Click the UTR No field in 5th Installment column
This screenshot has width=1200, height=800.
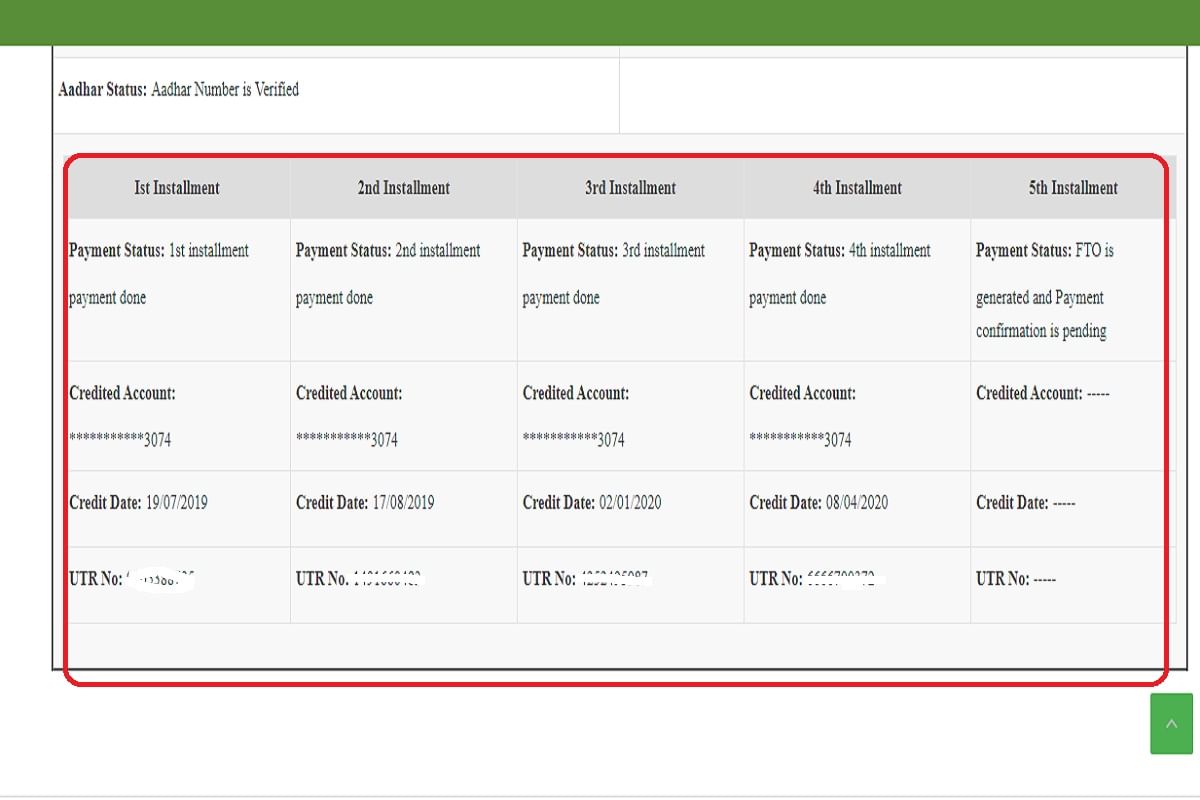[x=1017, y=578]
